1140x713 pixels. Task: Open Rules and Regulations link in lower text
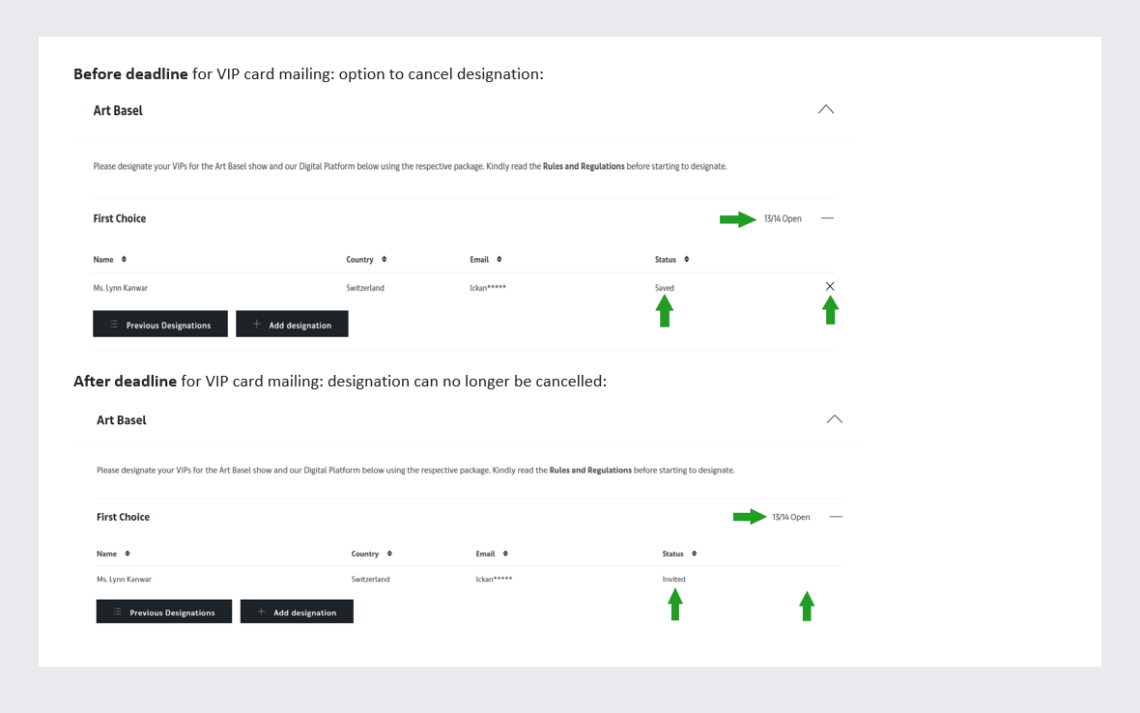point(590,470)
